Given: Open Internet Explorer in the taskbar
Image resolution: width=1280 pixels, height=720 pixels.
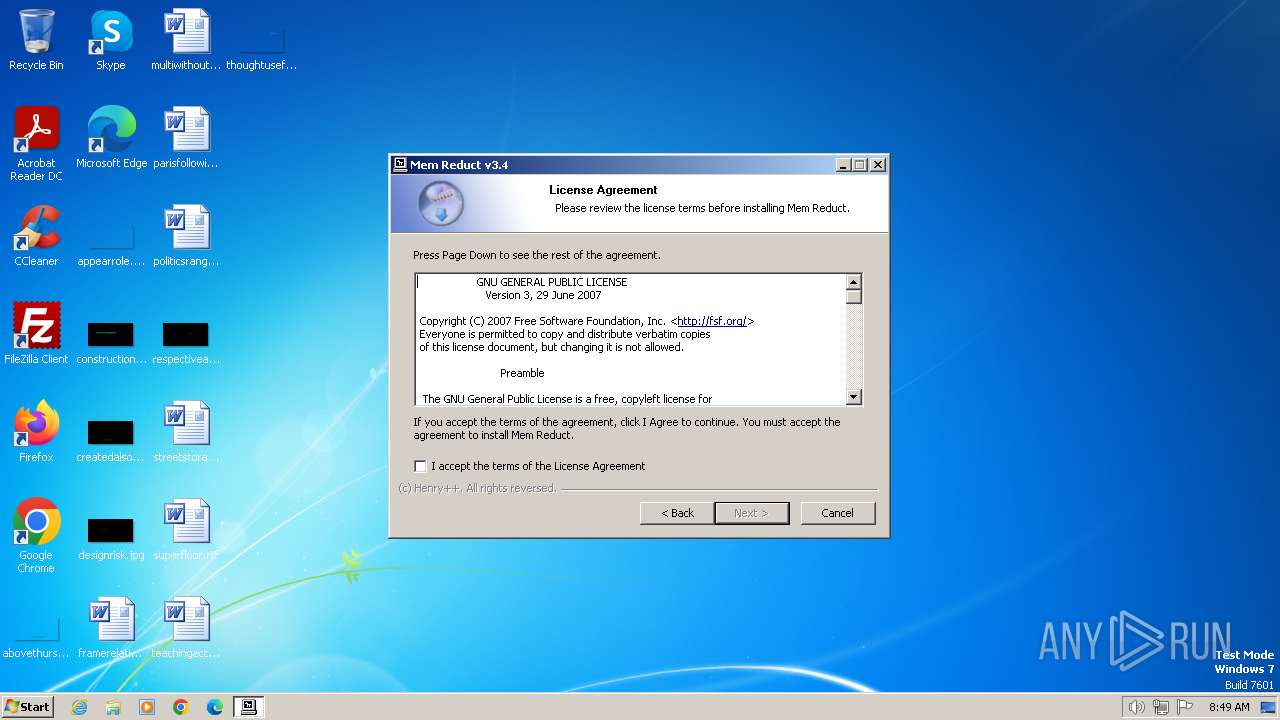Looking at the screenshot, I should click(x=79, y=707).
